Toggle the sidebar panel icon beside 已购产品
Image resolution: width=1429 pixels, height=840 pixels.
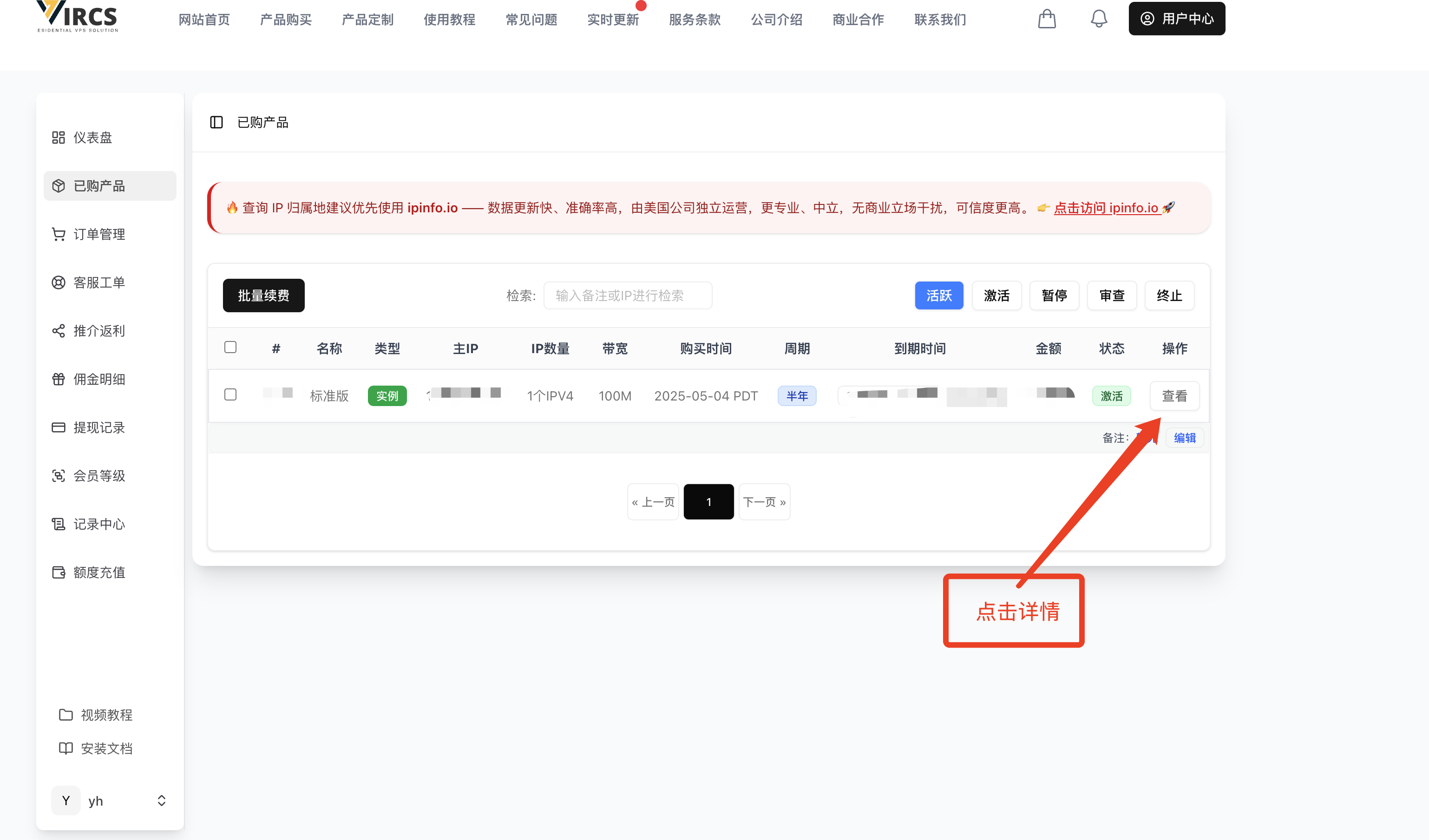[x=216, y=122]
